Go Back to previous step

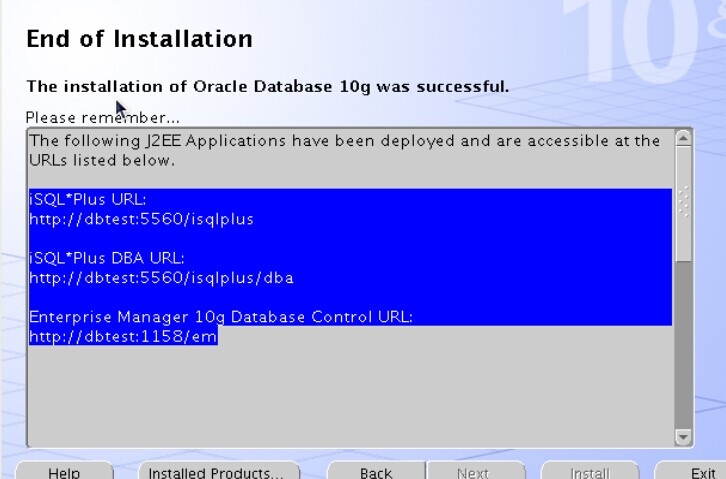click(x=376, y=472)
